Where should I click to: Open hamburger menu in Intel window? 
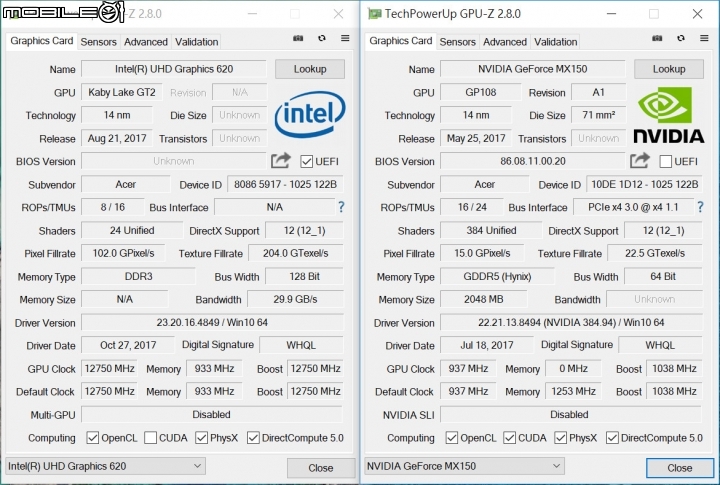pos(345,38)
